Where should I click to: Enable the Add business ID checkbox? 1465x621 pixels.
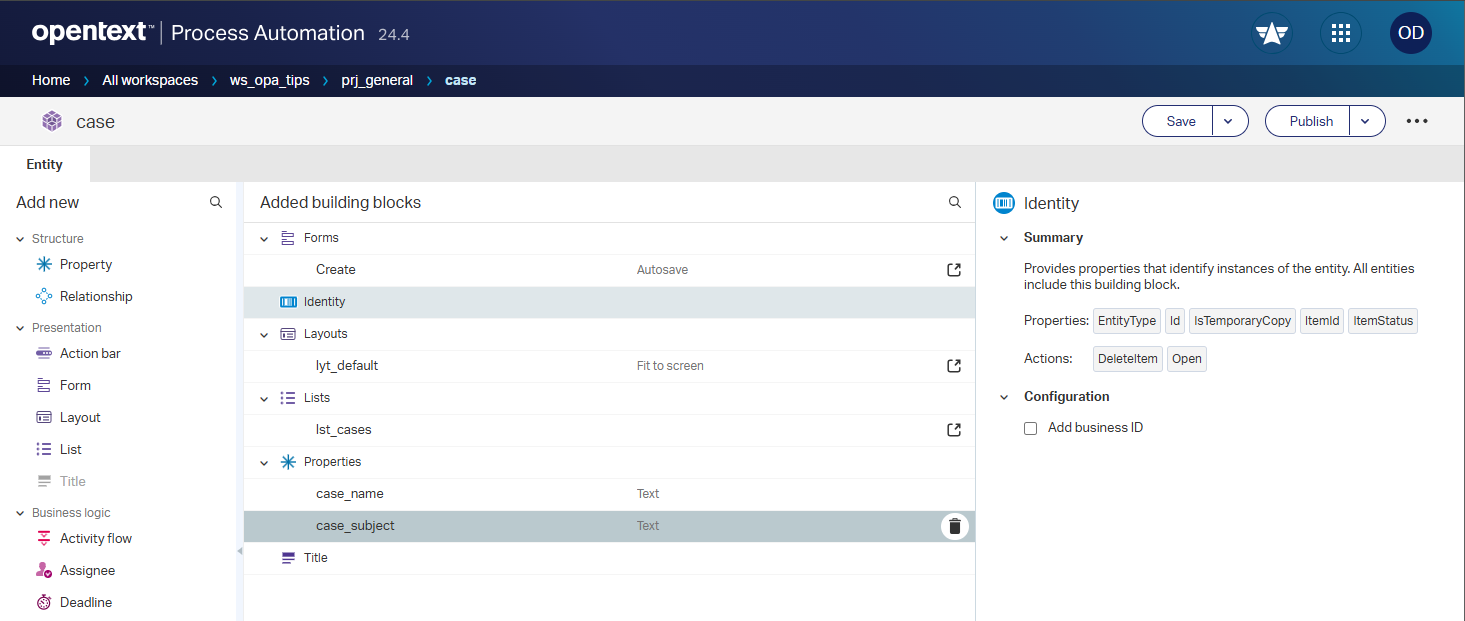[x=1030, y=428]
